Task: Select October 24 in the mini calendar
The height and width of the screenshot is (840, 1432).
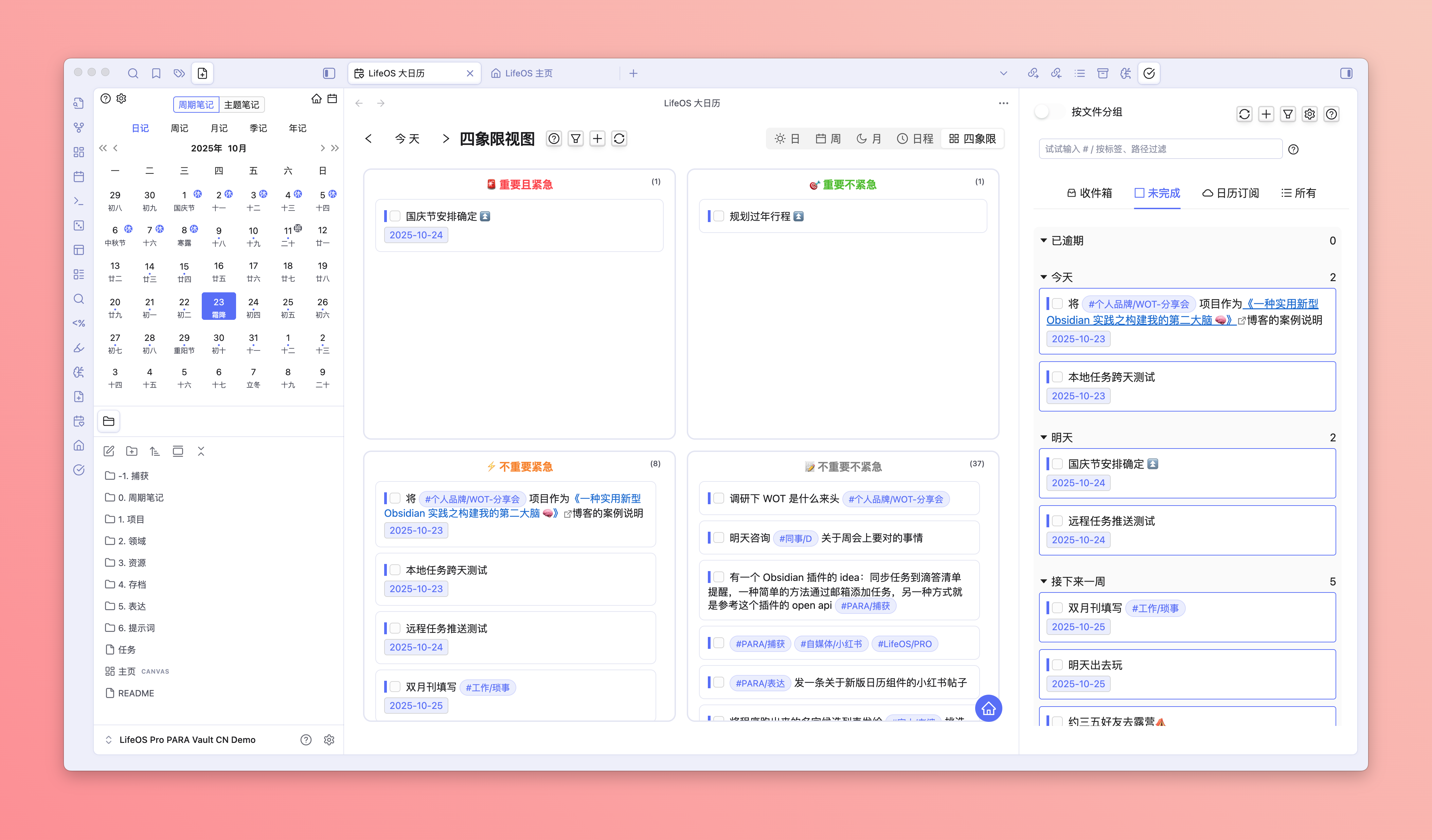Action: (x=253, y=307)
